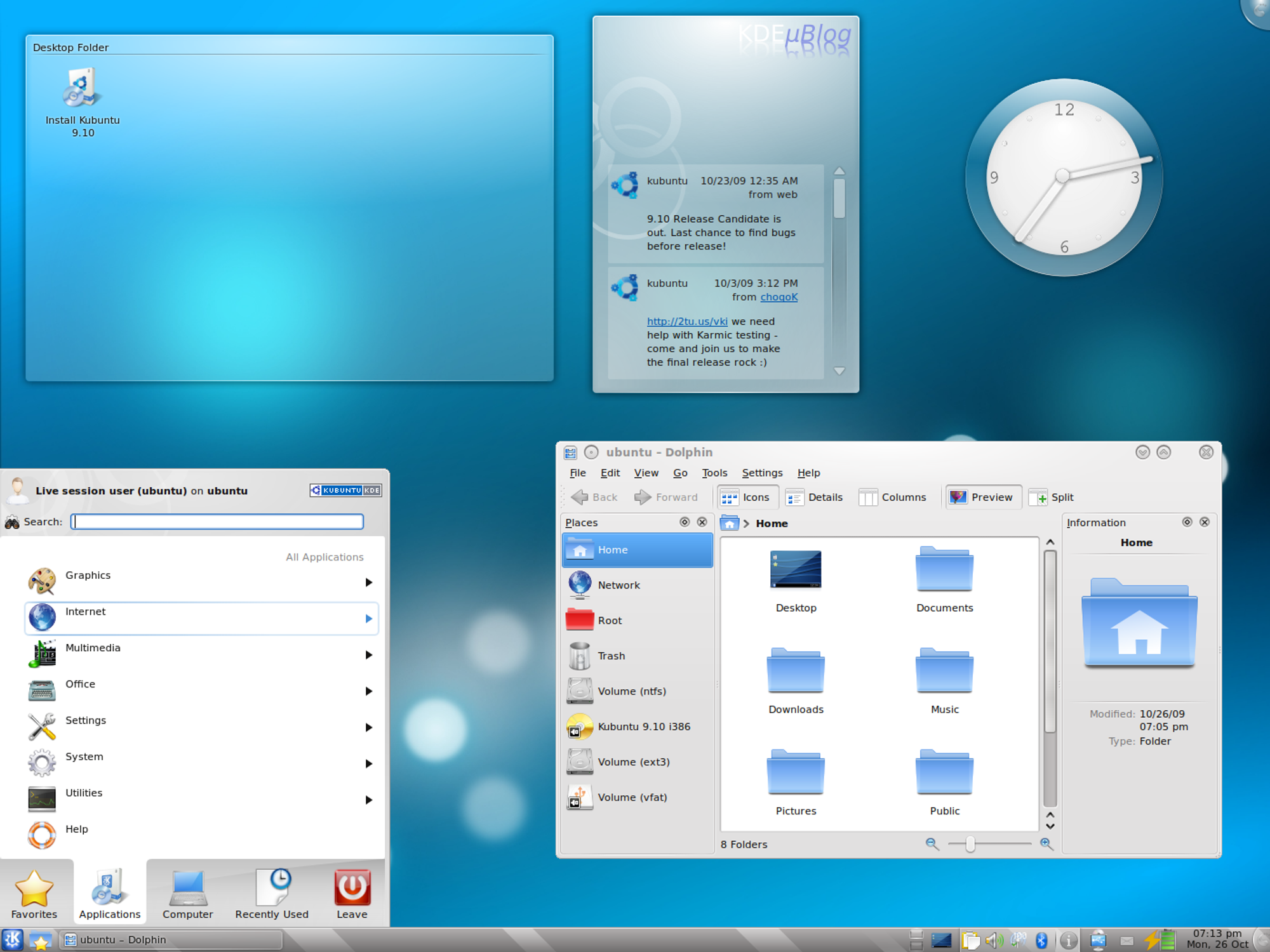Click the large Home folder preview in Information panel
1270x952 pixels.
1139,623
